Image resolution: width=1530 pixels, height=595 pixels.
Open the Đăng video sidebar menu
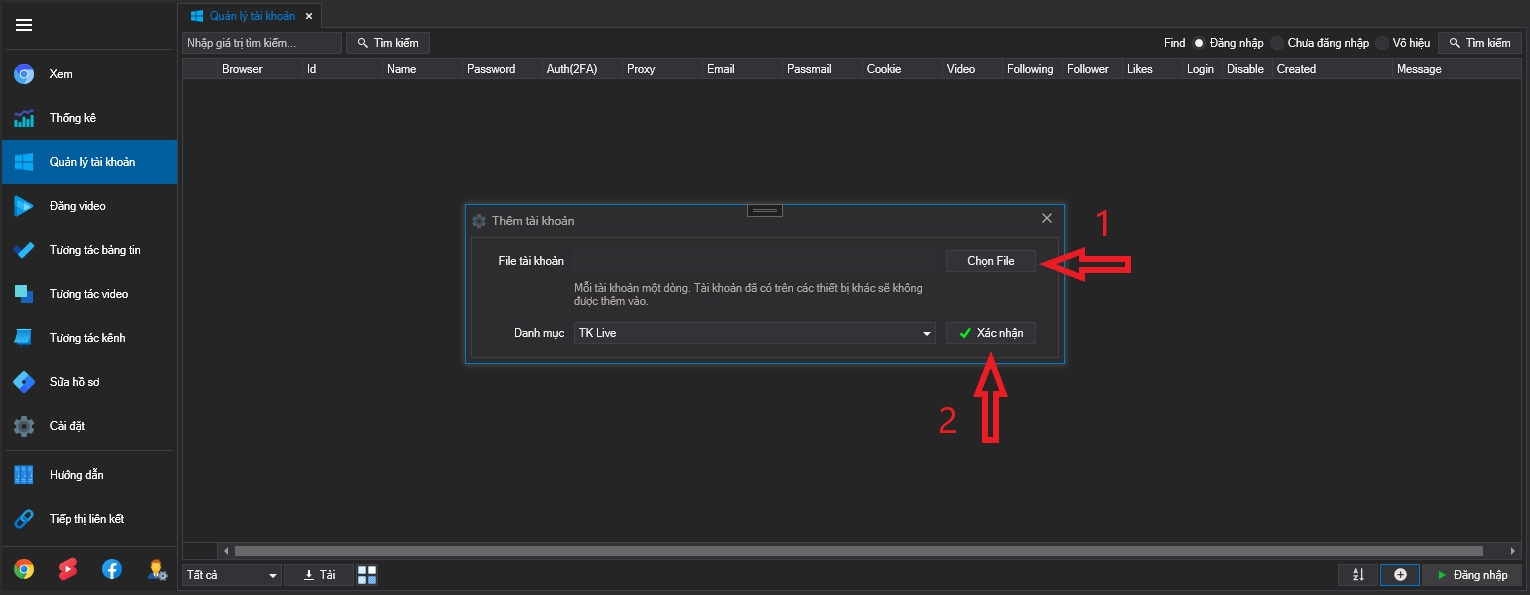click(x=78, y=206)
